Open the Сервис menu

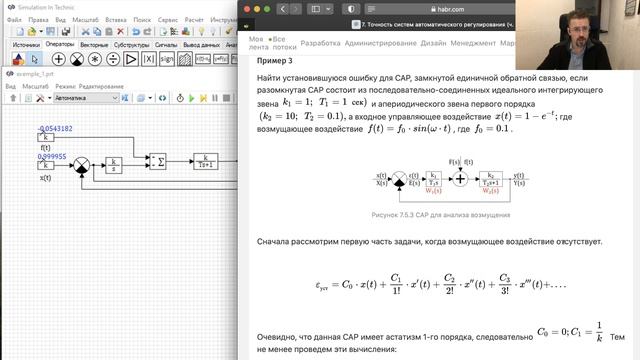pos(168,20)
